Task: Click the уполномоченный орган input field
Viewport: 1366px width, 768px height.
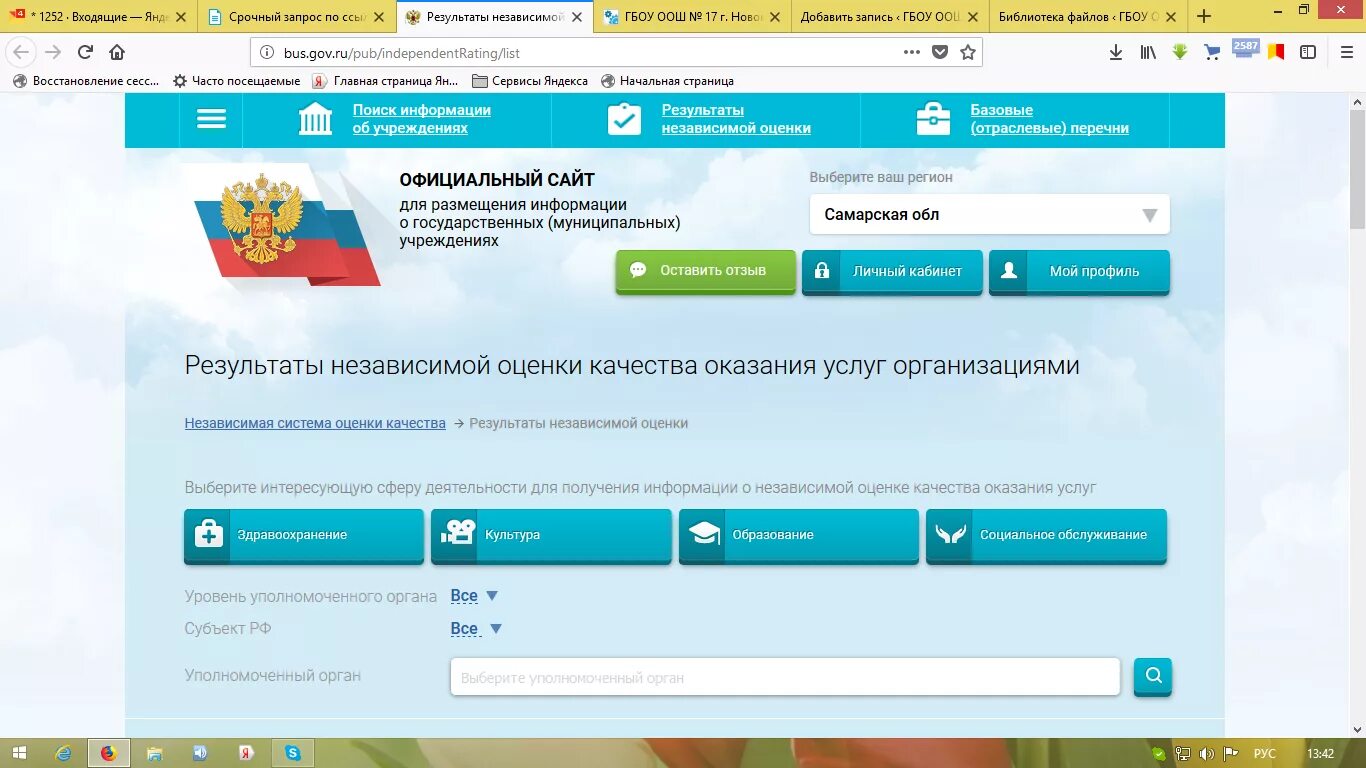Action: 785,677
